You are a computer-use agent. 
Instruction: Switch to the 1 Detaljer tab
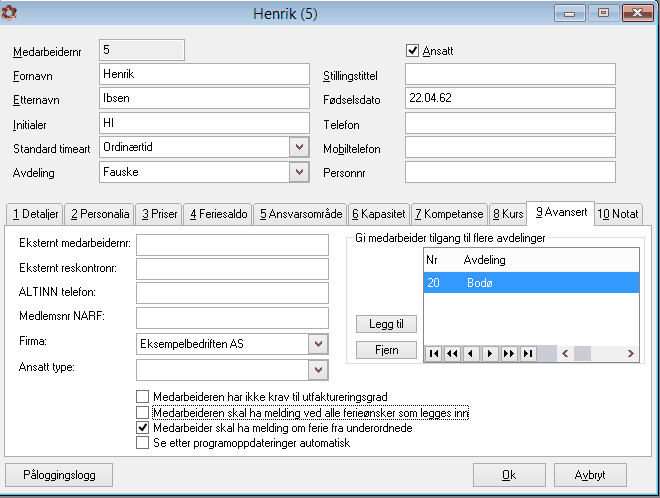point(35,214)
